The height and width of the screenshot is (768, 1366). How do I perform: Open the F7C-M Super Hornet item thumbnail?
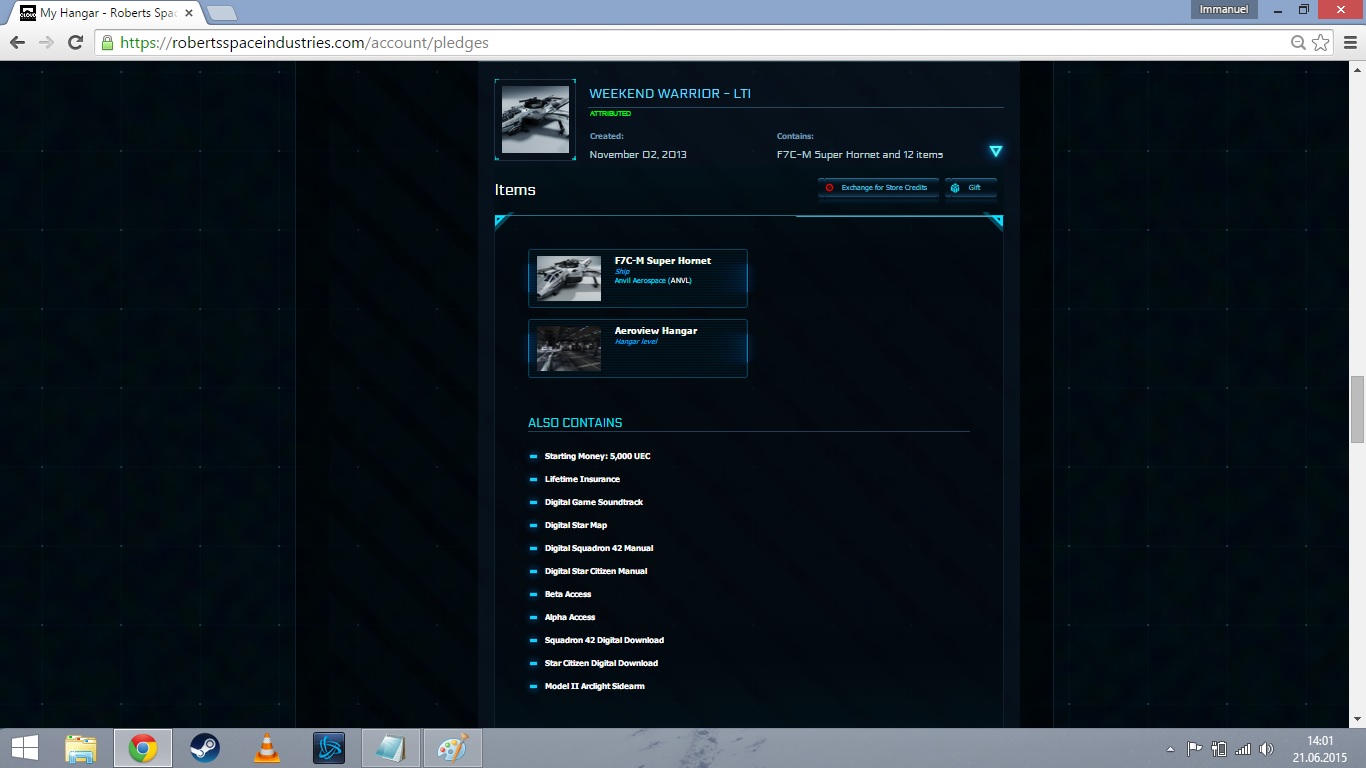569,278
